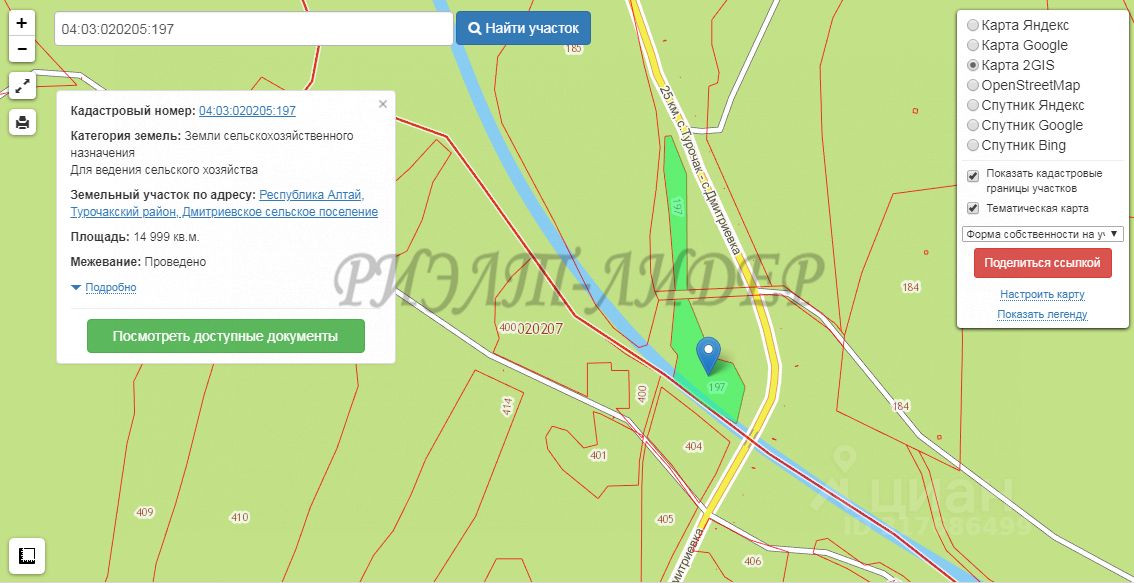Choose OpenStreetMap base layer
This screenshot has height=583, width=1134.
coord(973,85)
